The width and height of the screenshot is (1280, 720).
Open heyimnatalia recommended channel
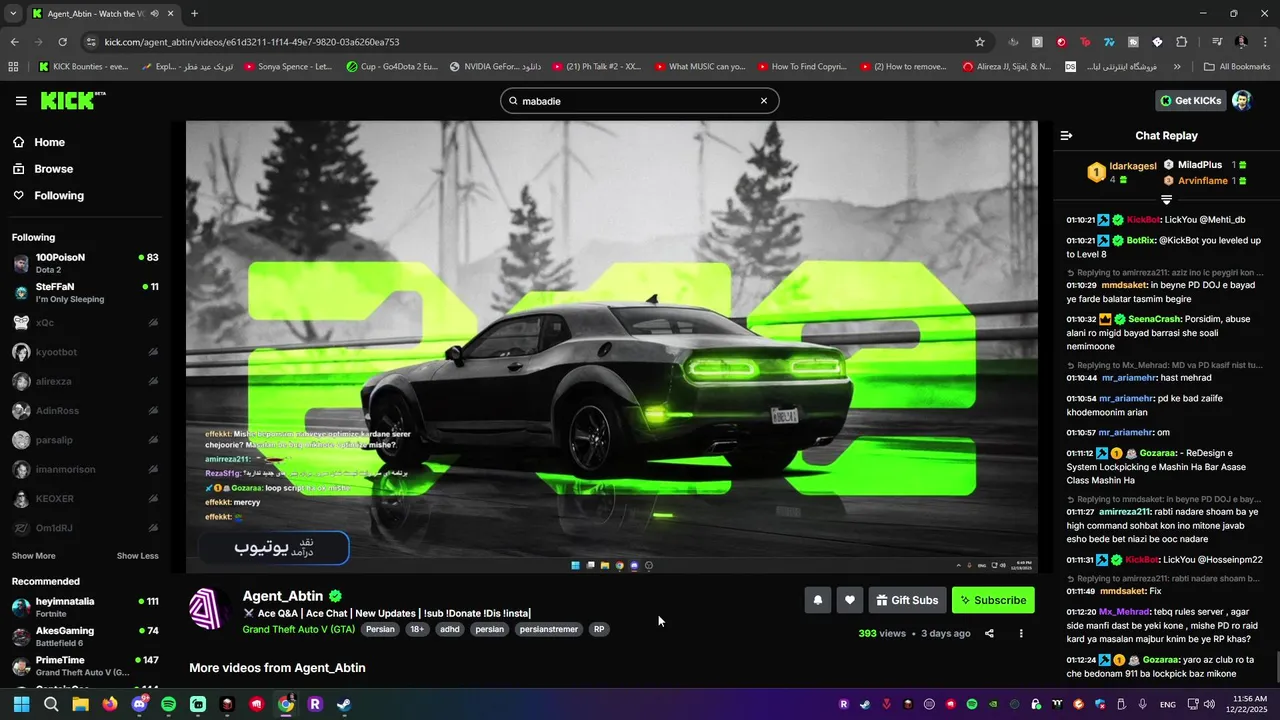coord(85,607)
